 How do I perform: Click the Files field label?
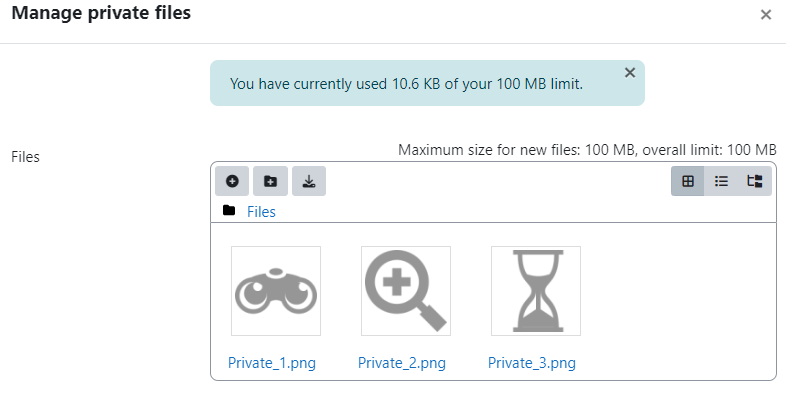point(26,157)
